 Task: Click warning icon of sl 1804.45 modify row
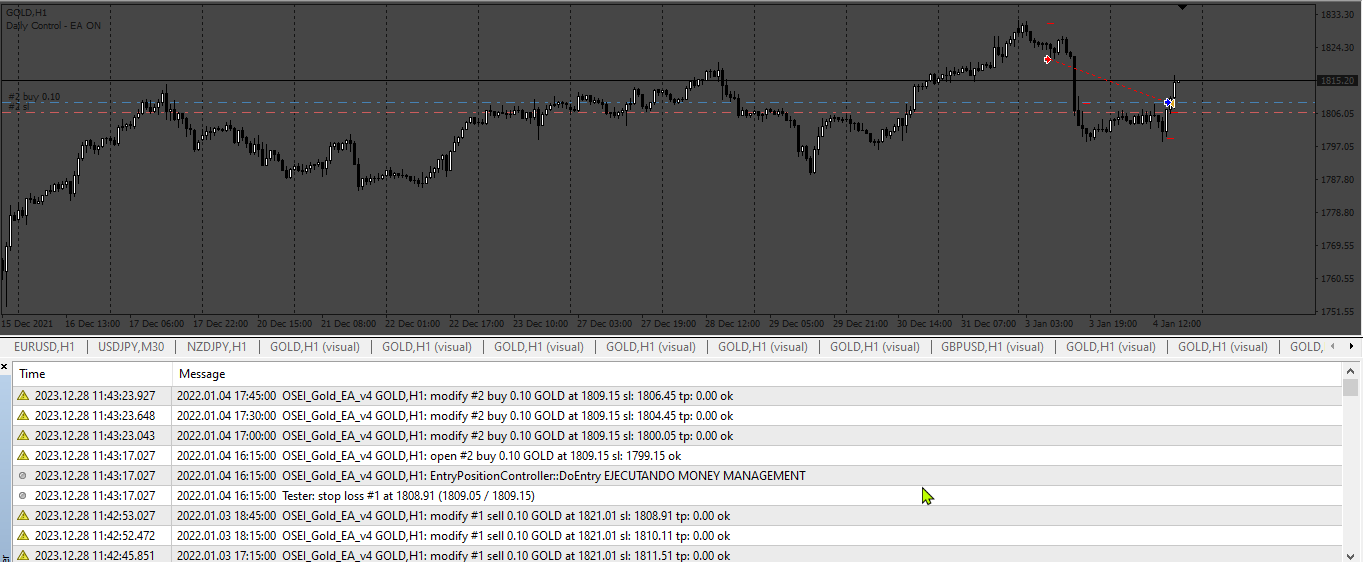pos(23,415)
